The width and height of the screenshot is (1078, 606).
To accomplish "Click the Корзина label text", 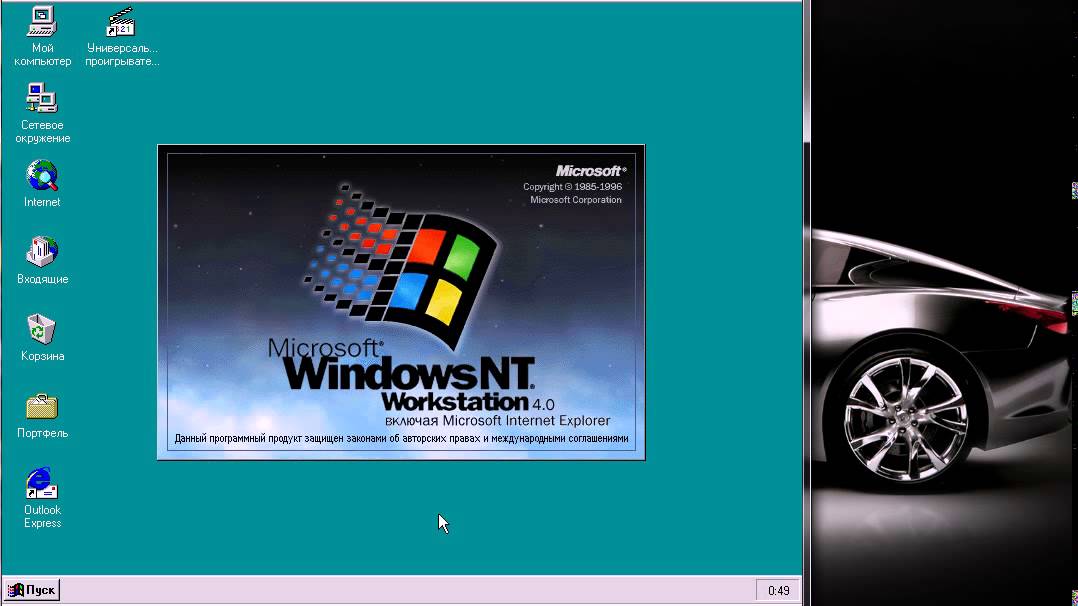I will click(43, 356).
